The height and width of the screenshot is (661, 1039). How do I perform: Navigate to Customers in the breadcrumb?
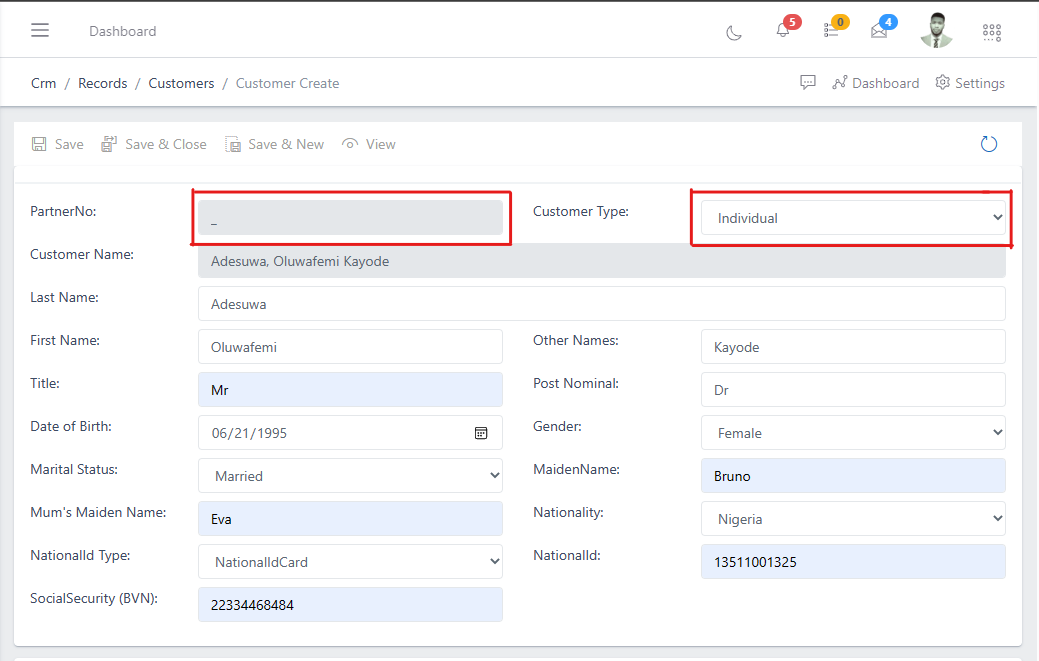click(x=181, y=83)
